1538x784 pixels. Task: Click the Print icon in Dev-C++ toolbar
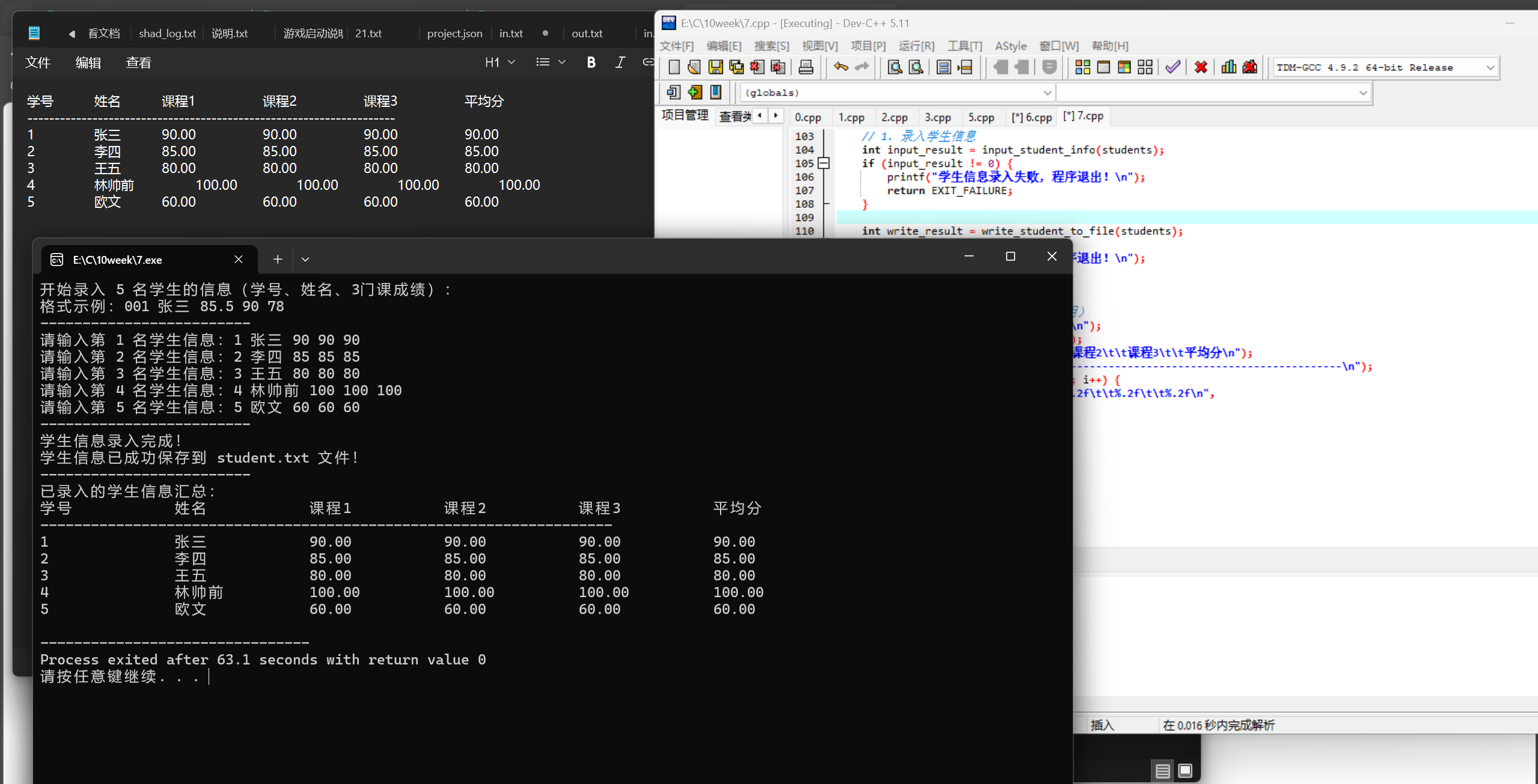806,67
